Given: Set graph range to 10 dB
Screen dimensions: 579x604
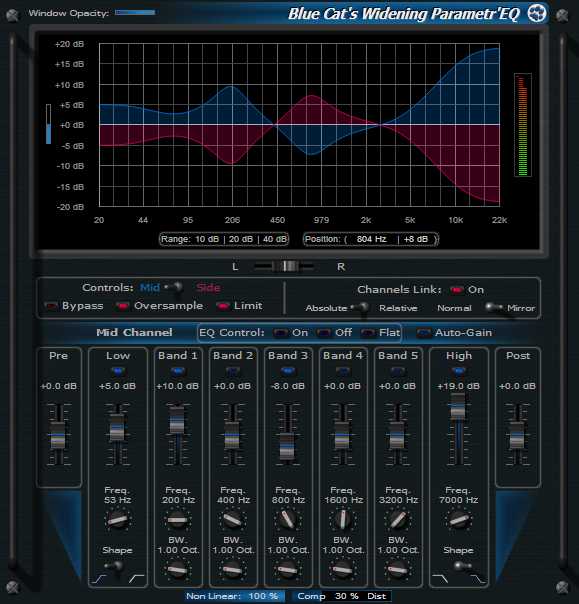Looking at the screenshot, I should 207,239.
